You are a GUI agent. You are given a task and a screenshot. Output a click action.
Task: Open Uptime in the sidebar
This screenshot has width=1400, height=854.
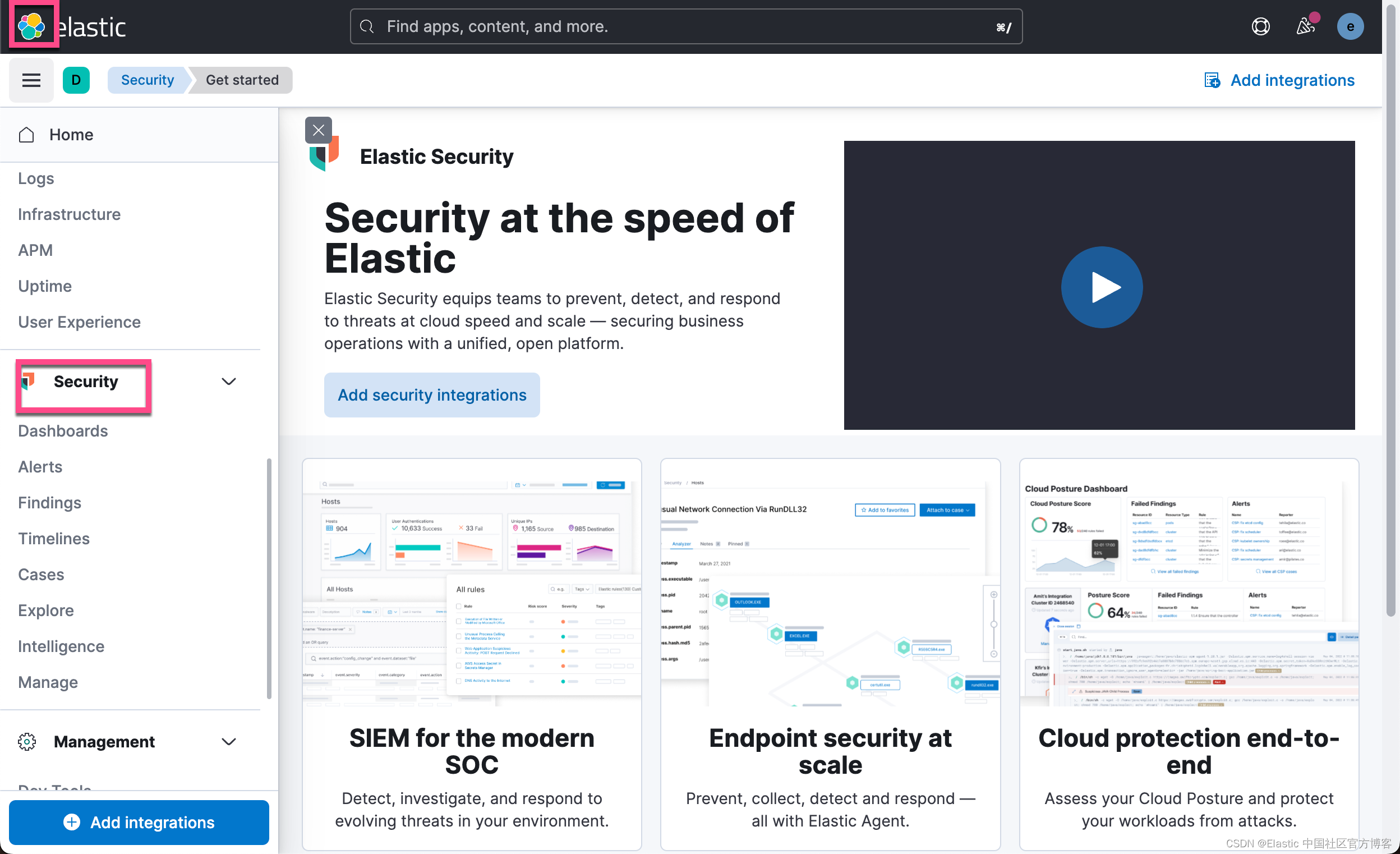[45, 286]
